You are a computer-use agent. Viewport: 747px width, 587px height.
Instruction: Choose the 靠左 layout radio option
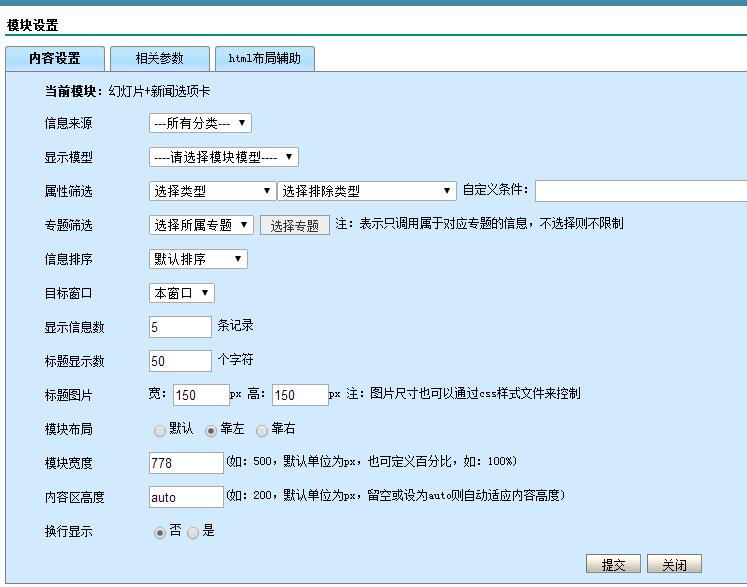[x=211, y=431]
